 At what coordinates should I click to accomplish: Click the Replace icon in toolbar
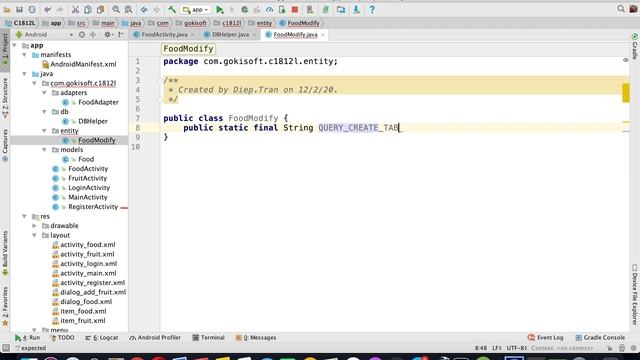[x=128, y=9]
